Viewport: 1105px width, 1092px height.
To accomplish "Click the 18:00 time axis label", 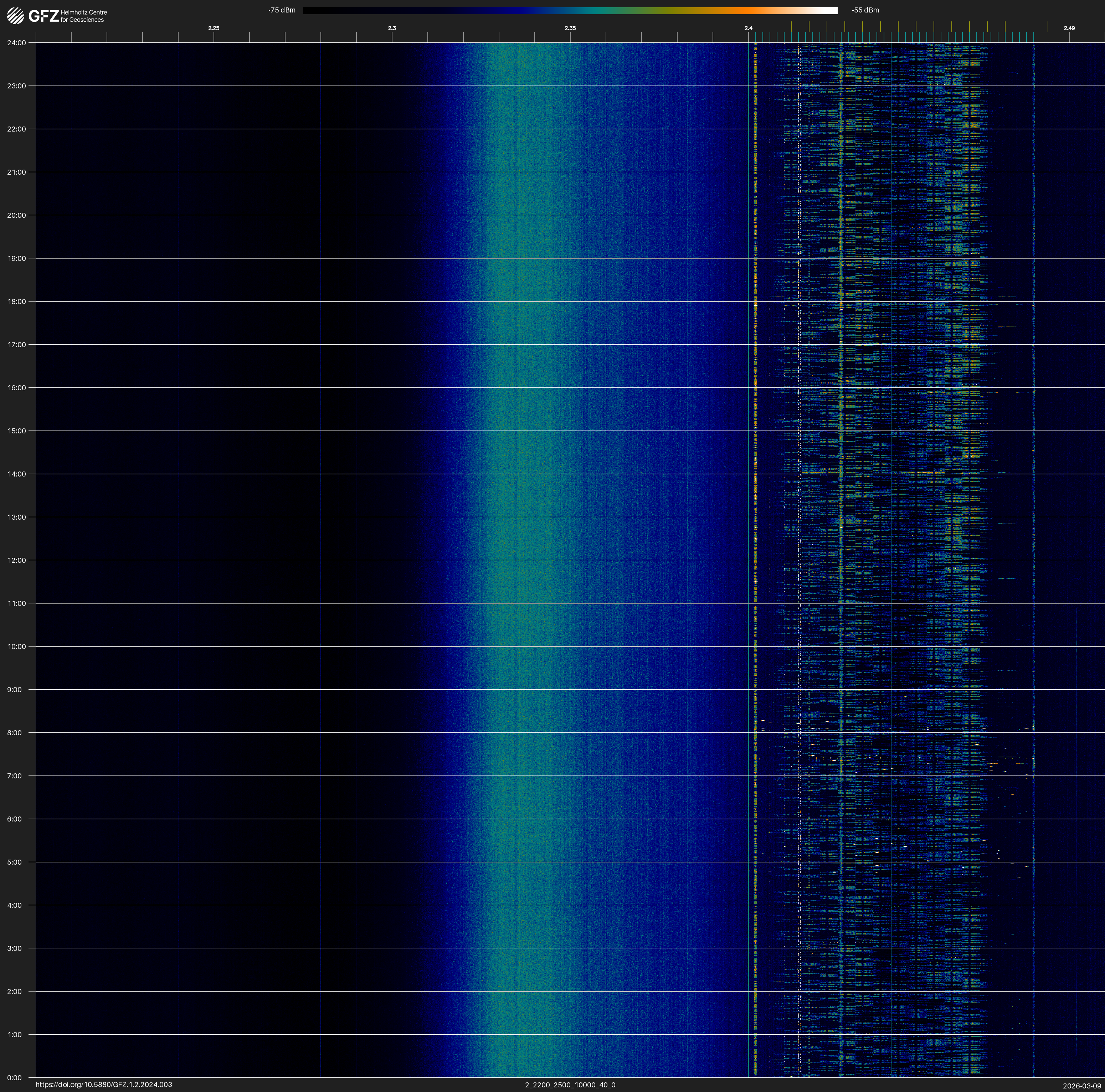I will (17, 301).
